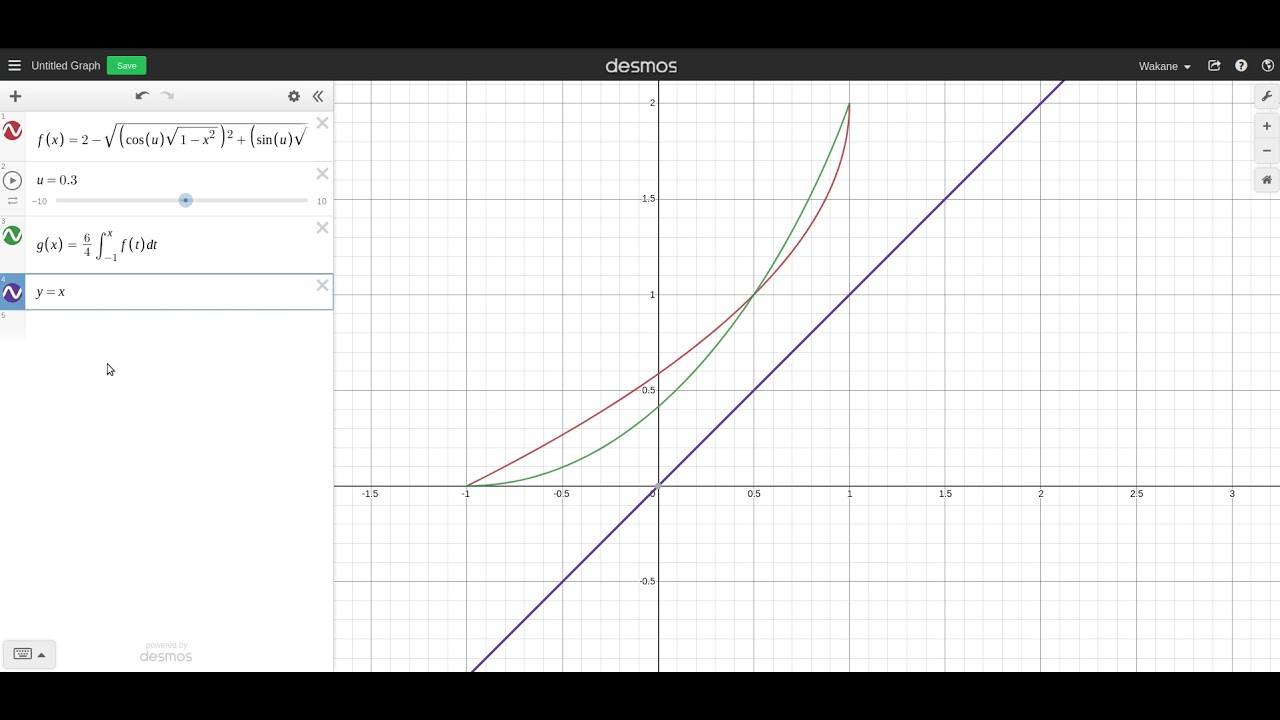
Task: Focus the g(x) integral expression field
Action: click(x=170, y=244)
